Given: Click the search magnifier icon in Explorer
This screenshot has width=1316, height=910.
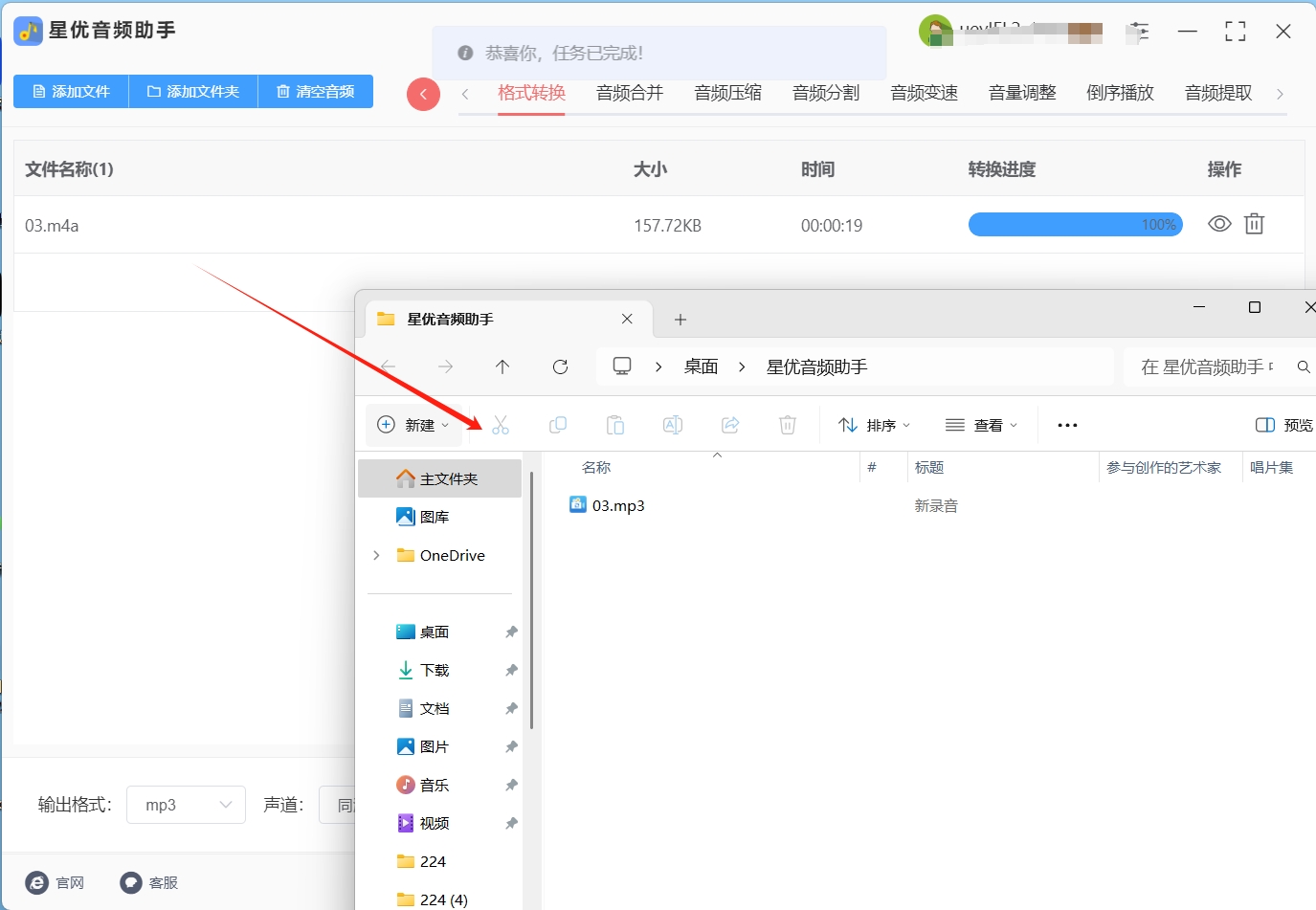Looking at the screenshot, I should (x=1304, y=366).
